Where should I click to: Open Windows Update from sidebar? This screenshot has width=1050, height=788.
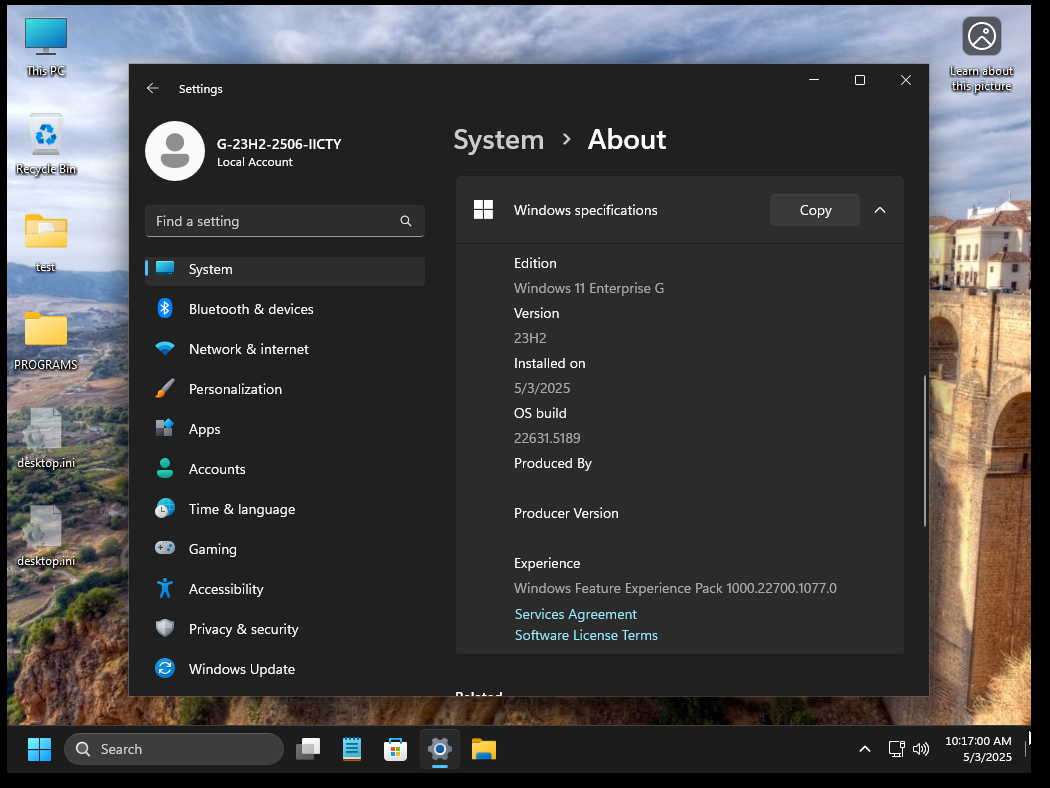241,669
